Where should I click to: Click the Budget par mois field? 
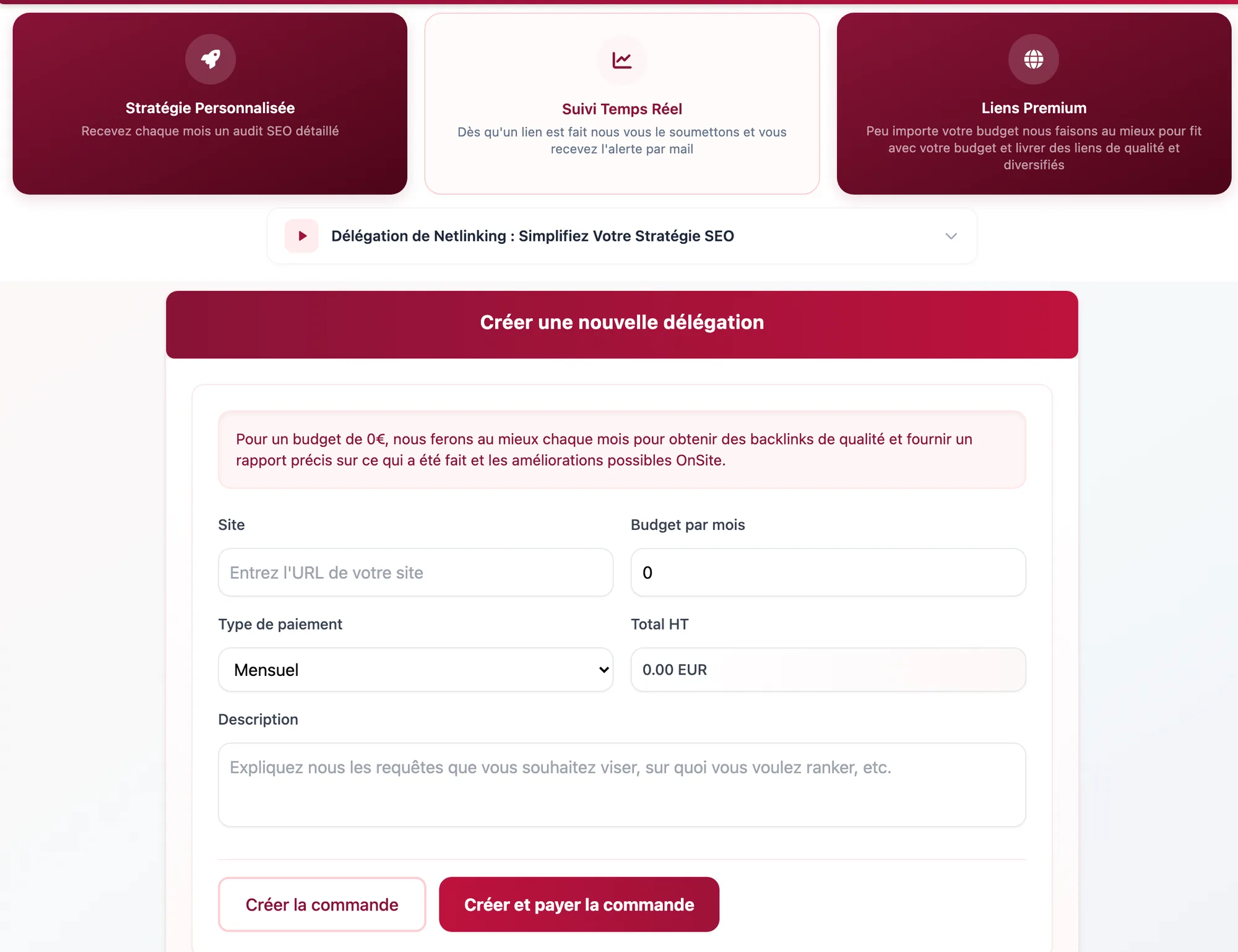(828, 573)
